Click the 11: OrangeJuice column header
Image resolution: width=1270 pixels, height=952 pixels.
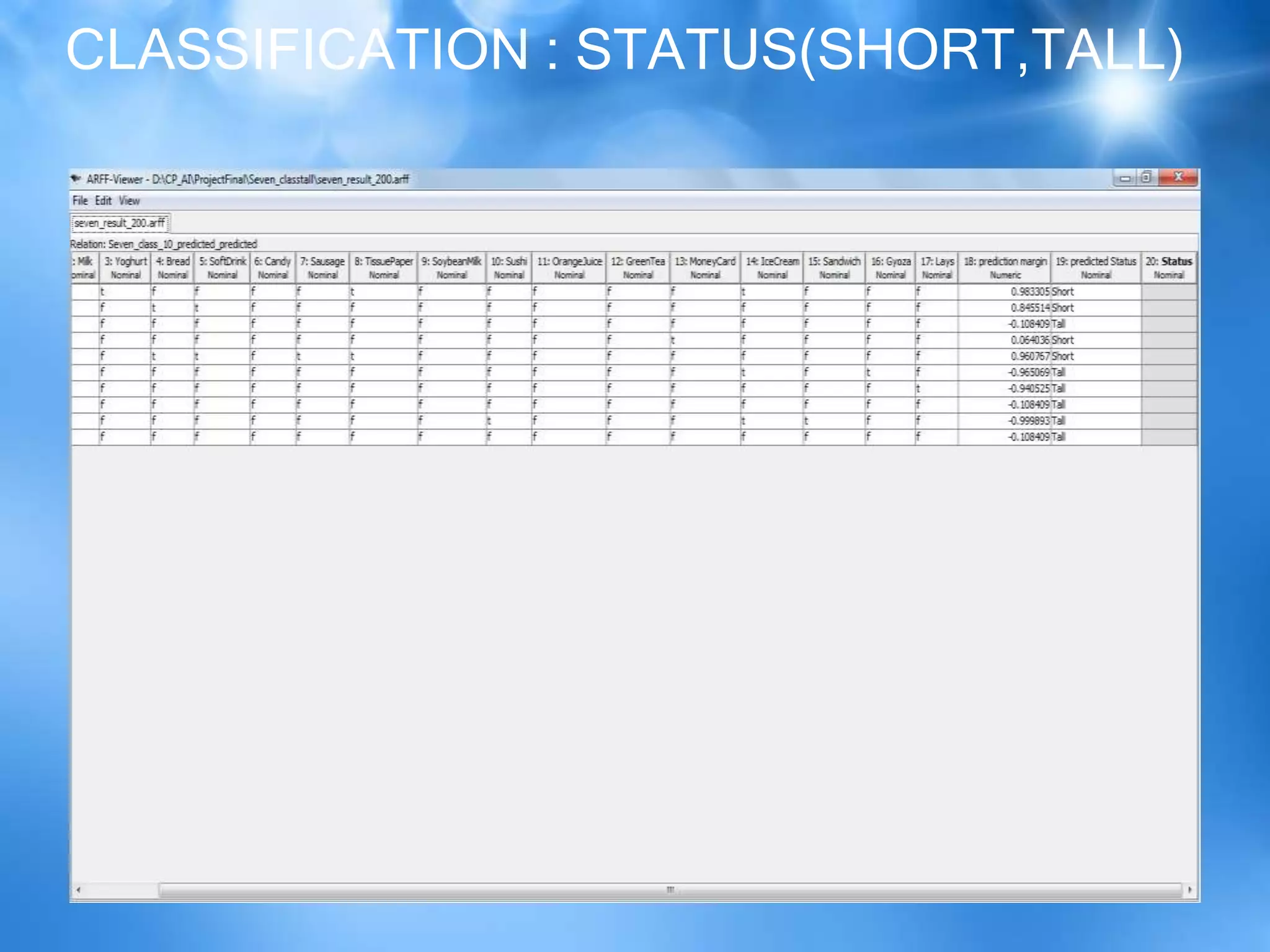[x=569, y=268]
